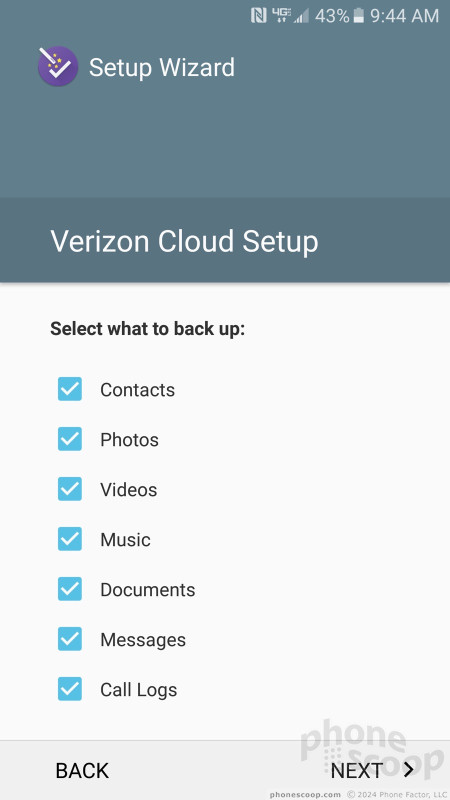Uncheck the Photos checkbox

(x=70, y=439)
